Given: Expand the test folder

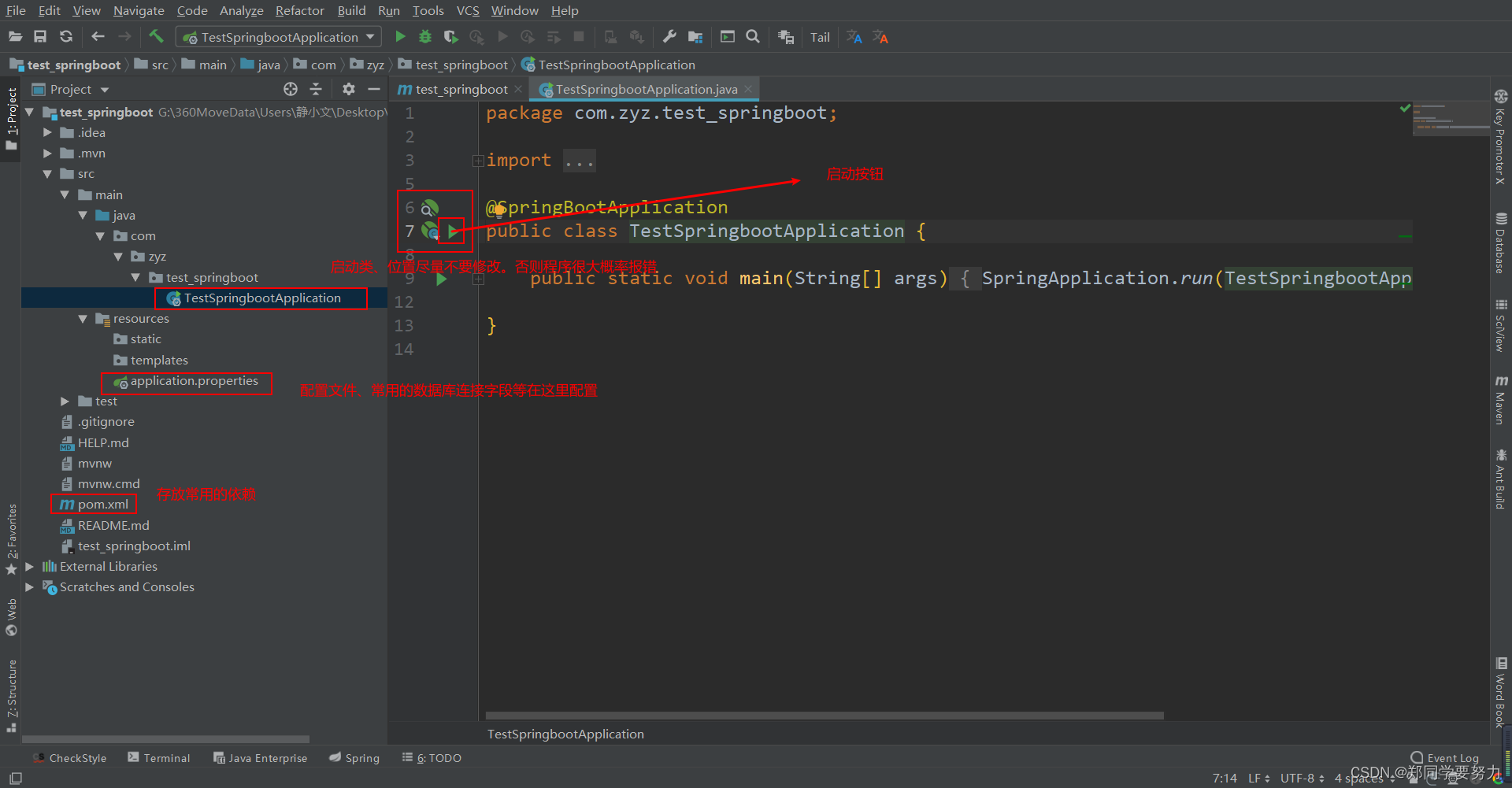Looking at the screenshot, I should click(65, 401).
